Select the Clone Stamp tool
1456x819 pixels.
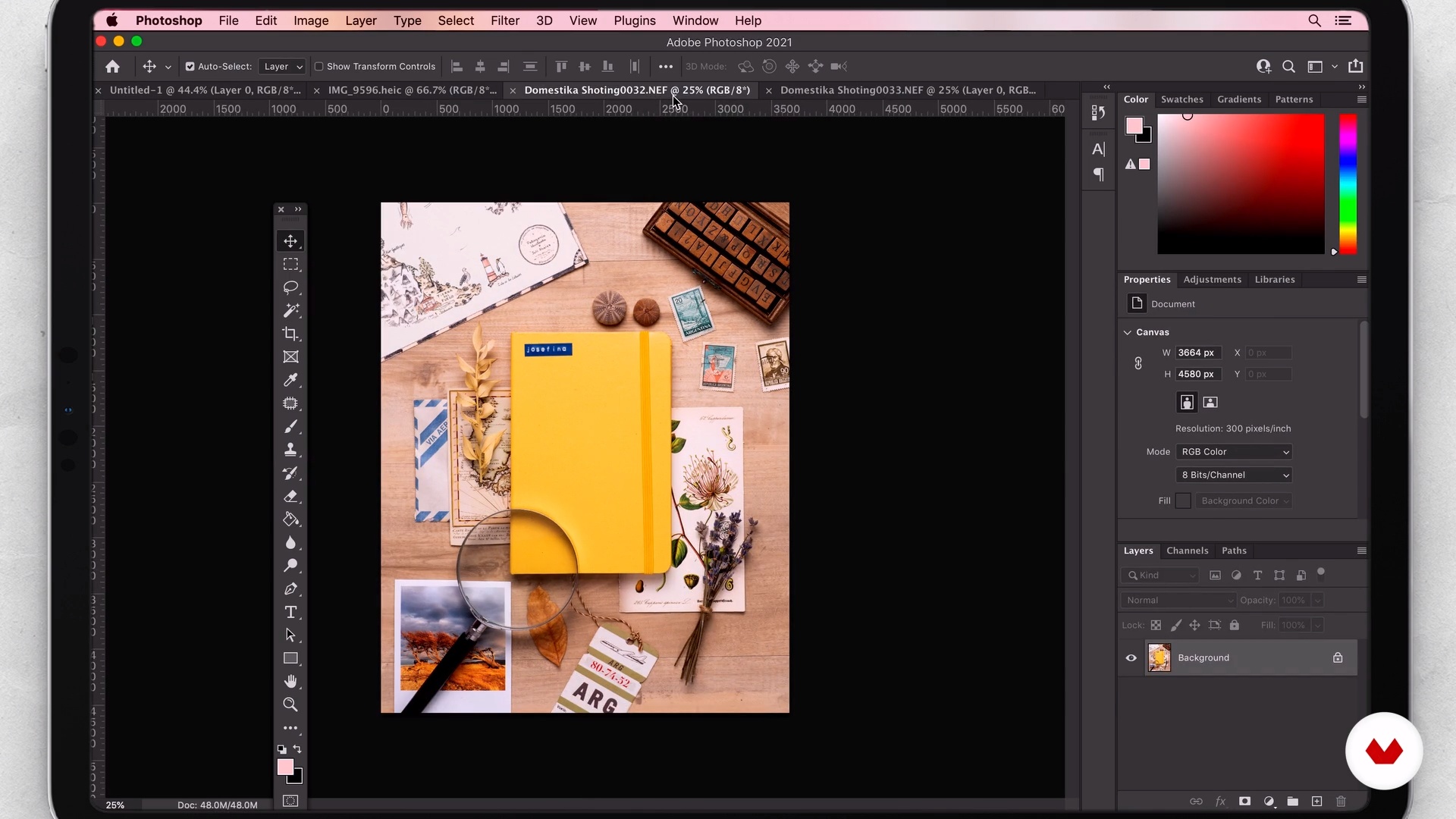[x=290, y=450]
